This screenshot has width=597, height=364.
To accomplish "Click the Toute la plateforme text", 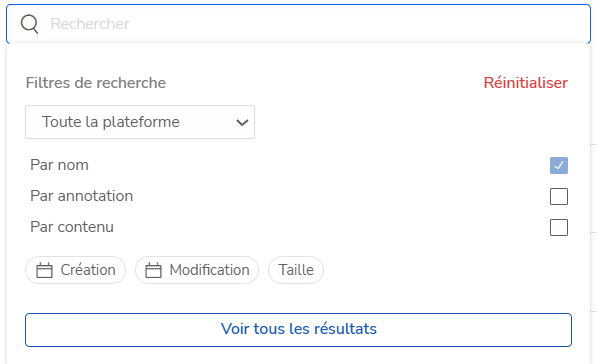I will 110,122.
